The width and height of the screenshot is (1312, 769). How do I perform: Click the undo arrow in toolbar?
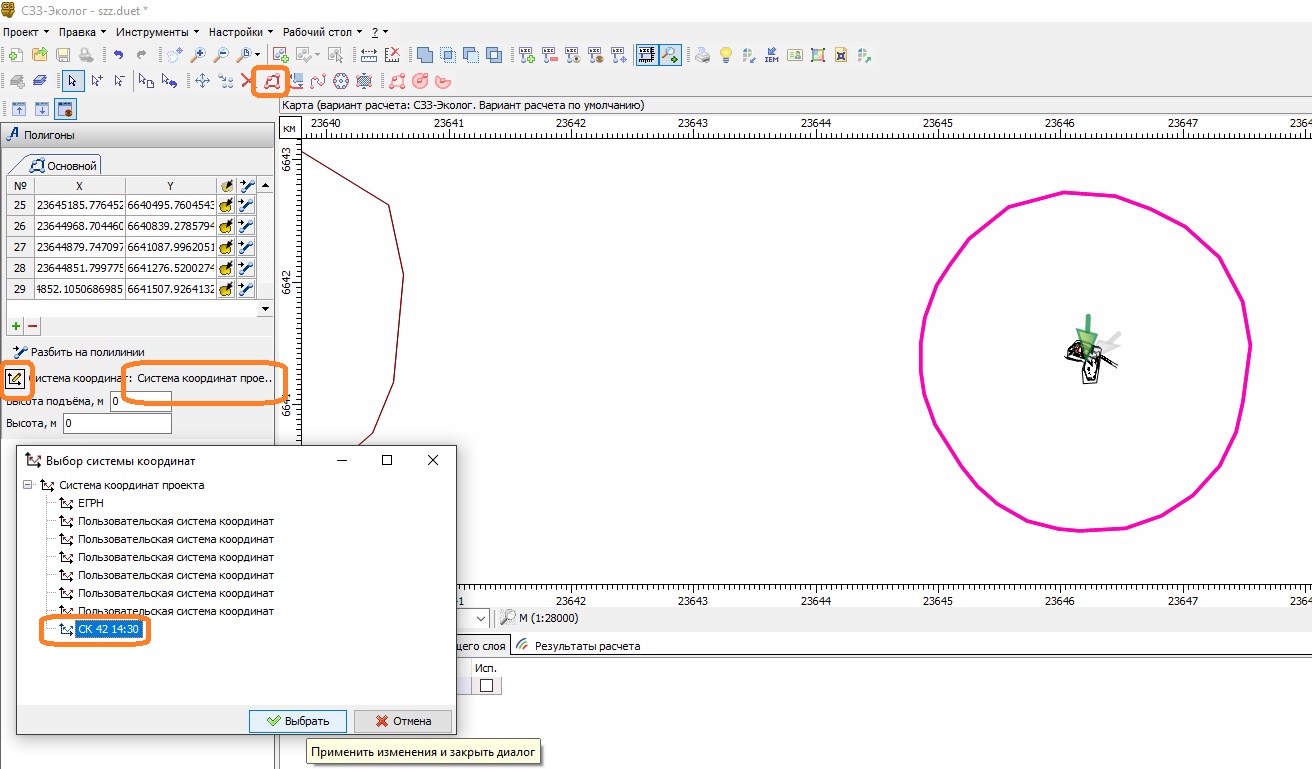118,55
